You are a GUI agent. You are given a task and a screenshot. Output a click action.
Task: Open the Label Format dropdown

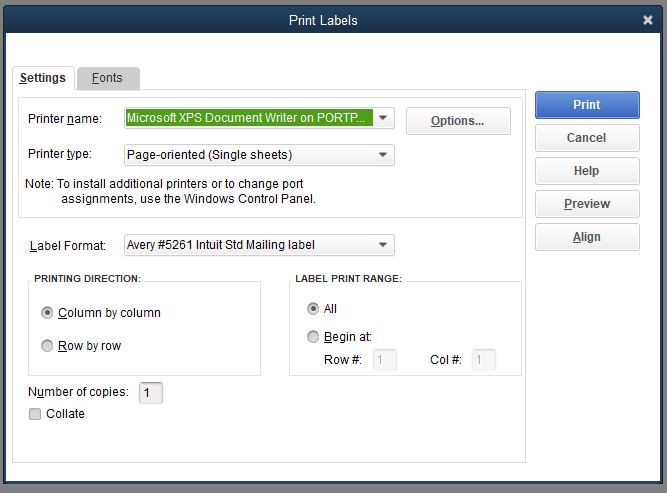click(x=383, y=245)
